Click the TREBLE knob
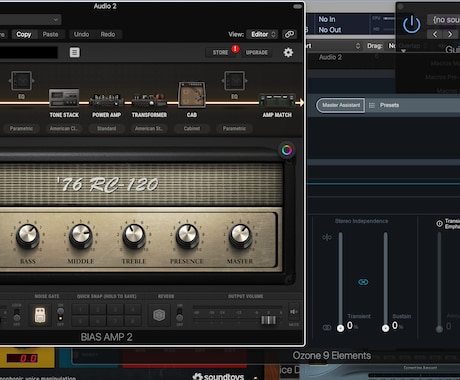 point(134,235)
